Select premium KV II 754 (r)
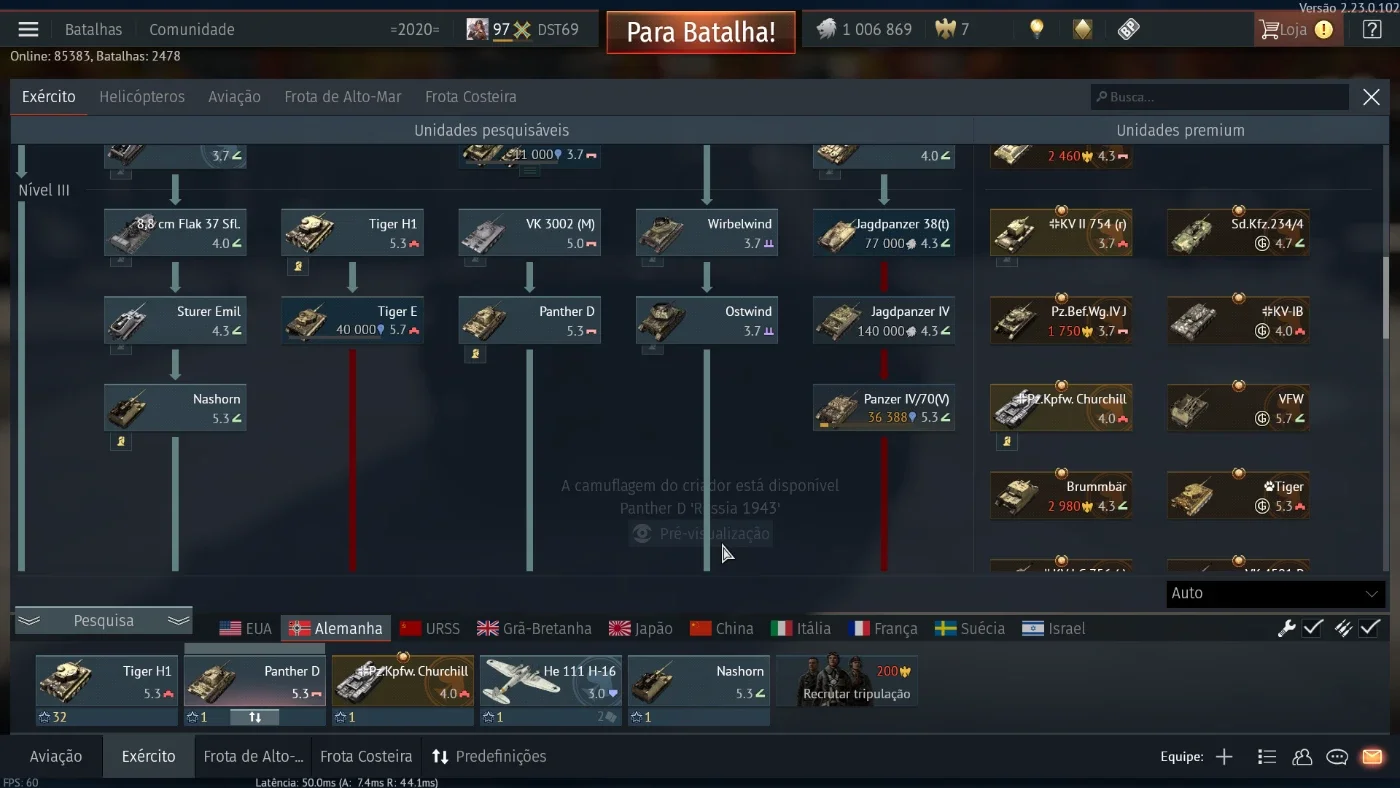Image resolution: width=1400 pixels, height=788 pixels. 1061,233
